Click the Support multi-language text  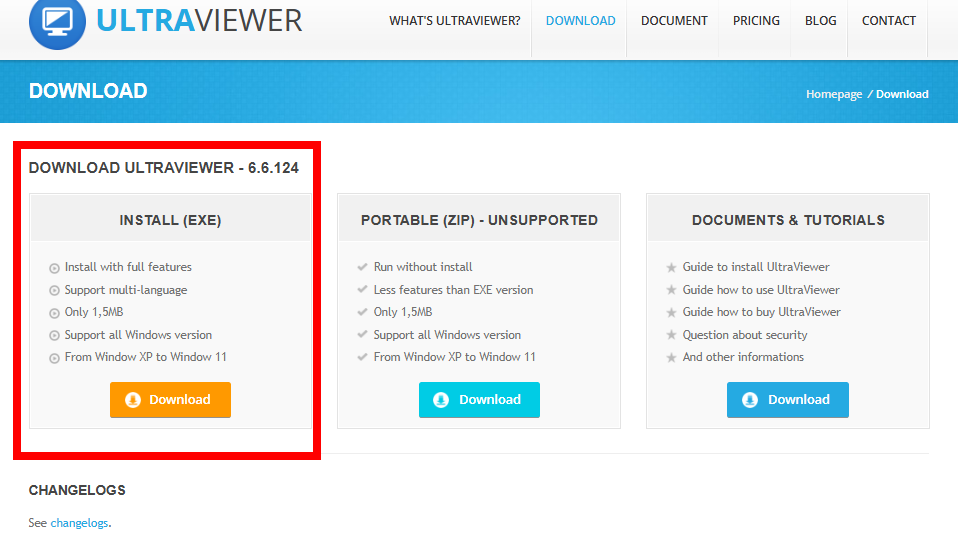click(x=126, y=290)
